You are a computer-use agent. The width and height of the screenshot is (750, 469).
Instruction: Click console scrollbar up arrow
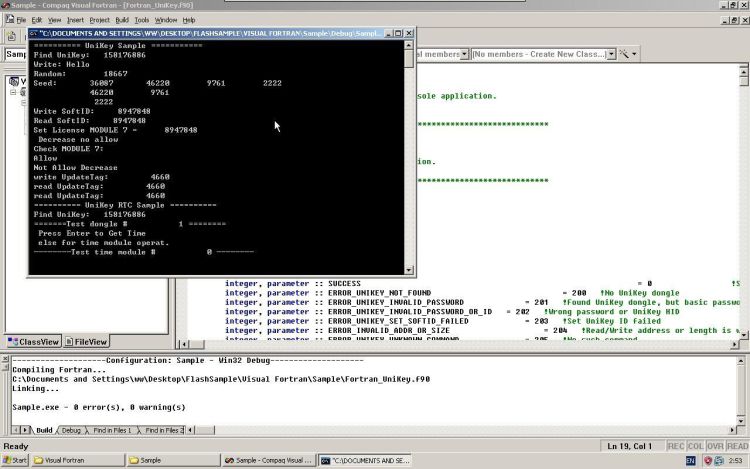pos(409,45)
